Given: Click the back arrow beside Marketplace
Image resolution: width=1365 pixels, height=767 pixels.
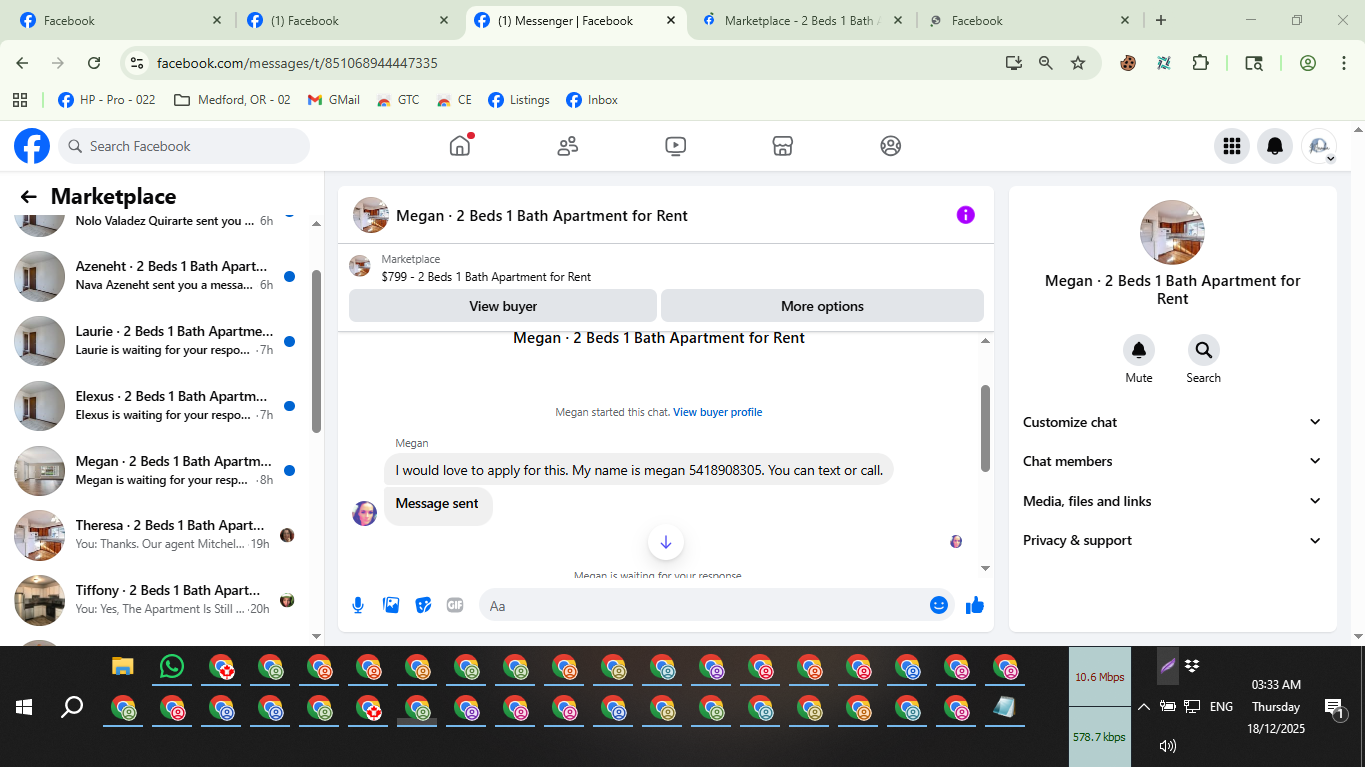Looking at the screenshot, I should (29, 197).
